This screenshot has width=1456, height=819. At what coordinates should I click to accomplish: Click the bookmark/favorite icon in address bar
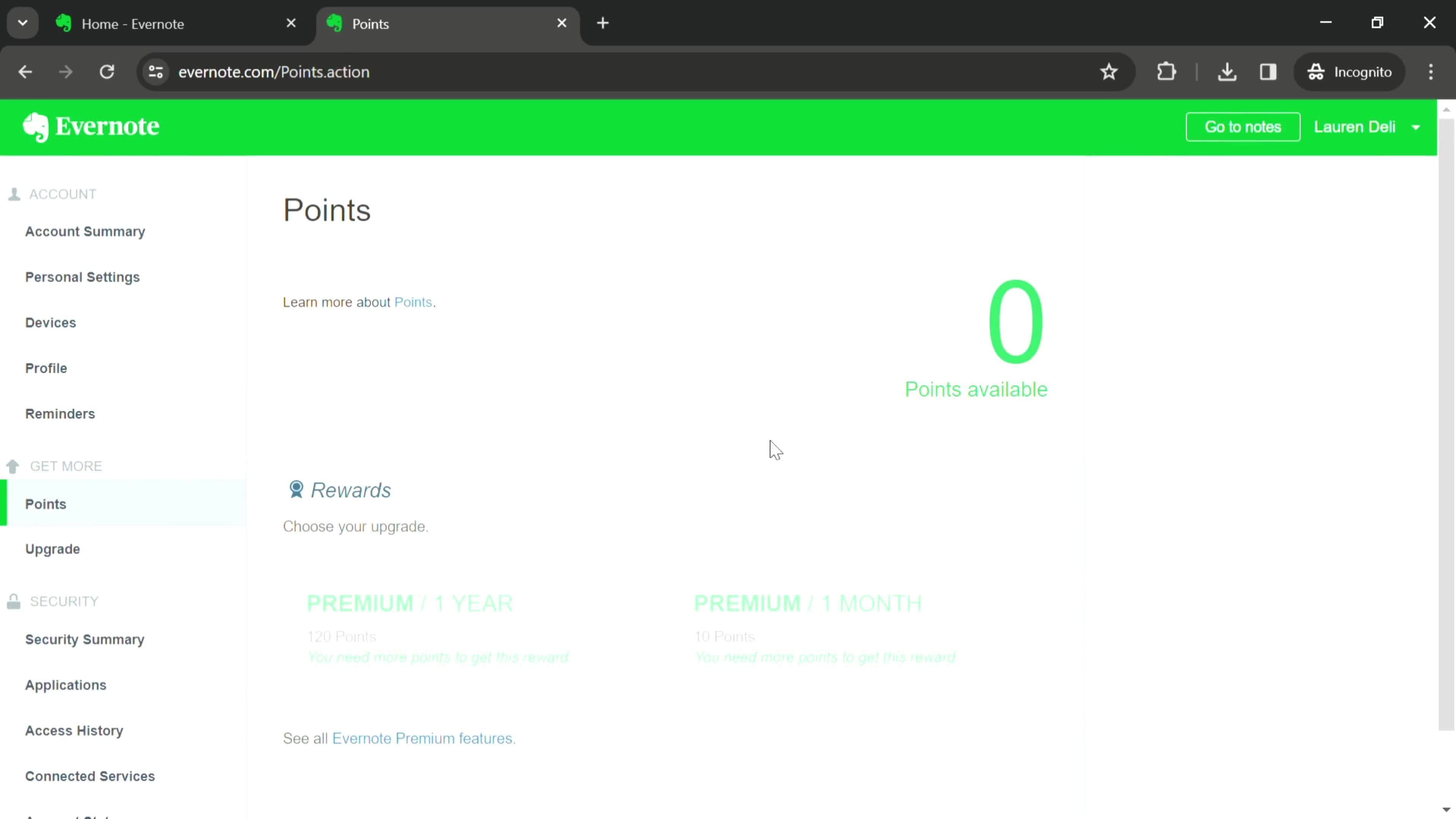pos(1109,71)
